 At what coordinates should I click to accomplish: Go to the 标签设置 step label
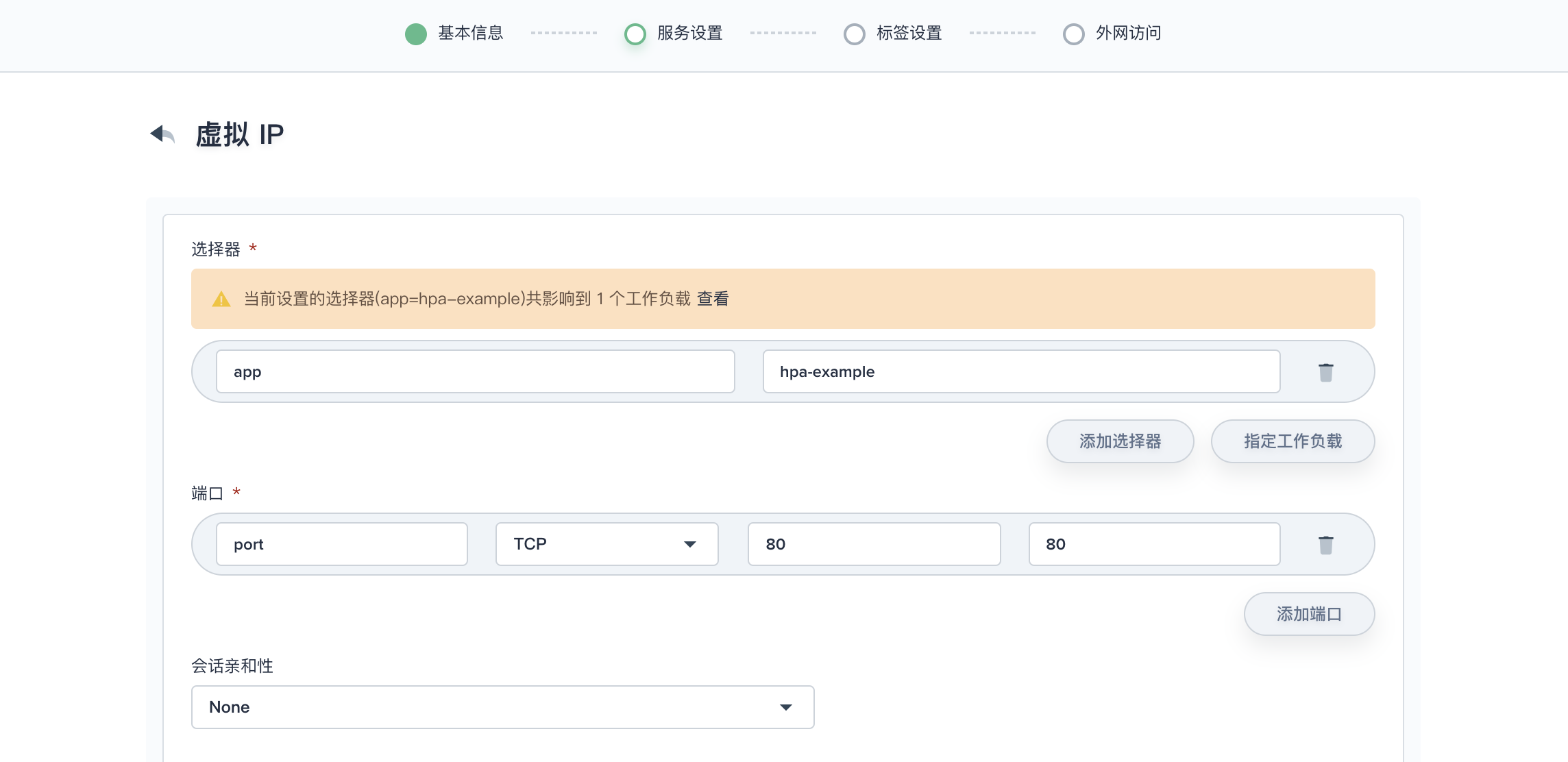tap(909, 33)
